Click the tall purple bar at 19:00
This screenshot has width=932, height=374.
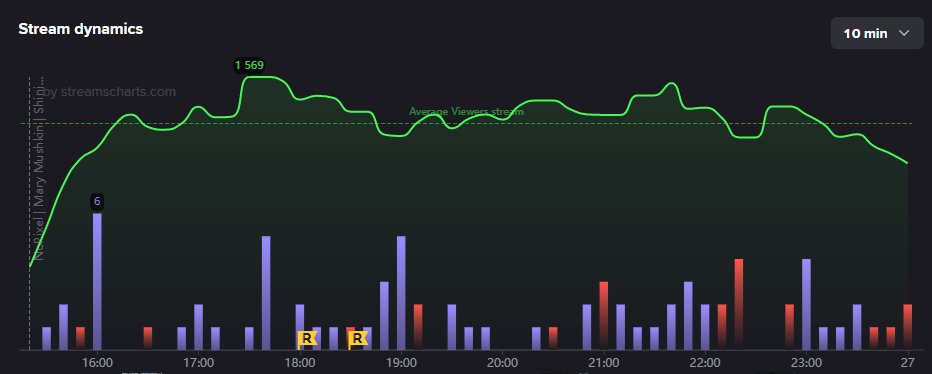pos(401,293)
